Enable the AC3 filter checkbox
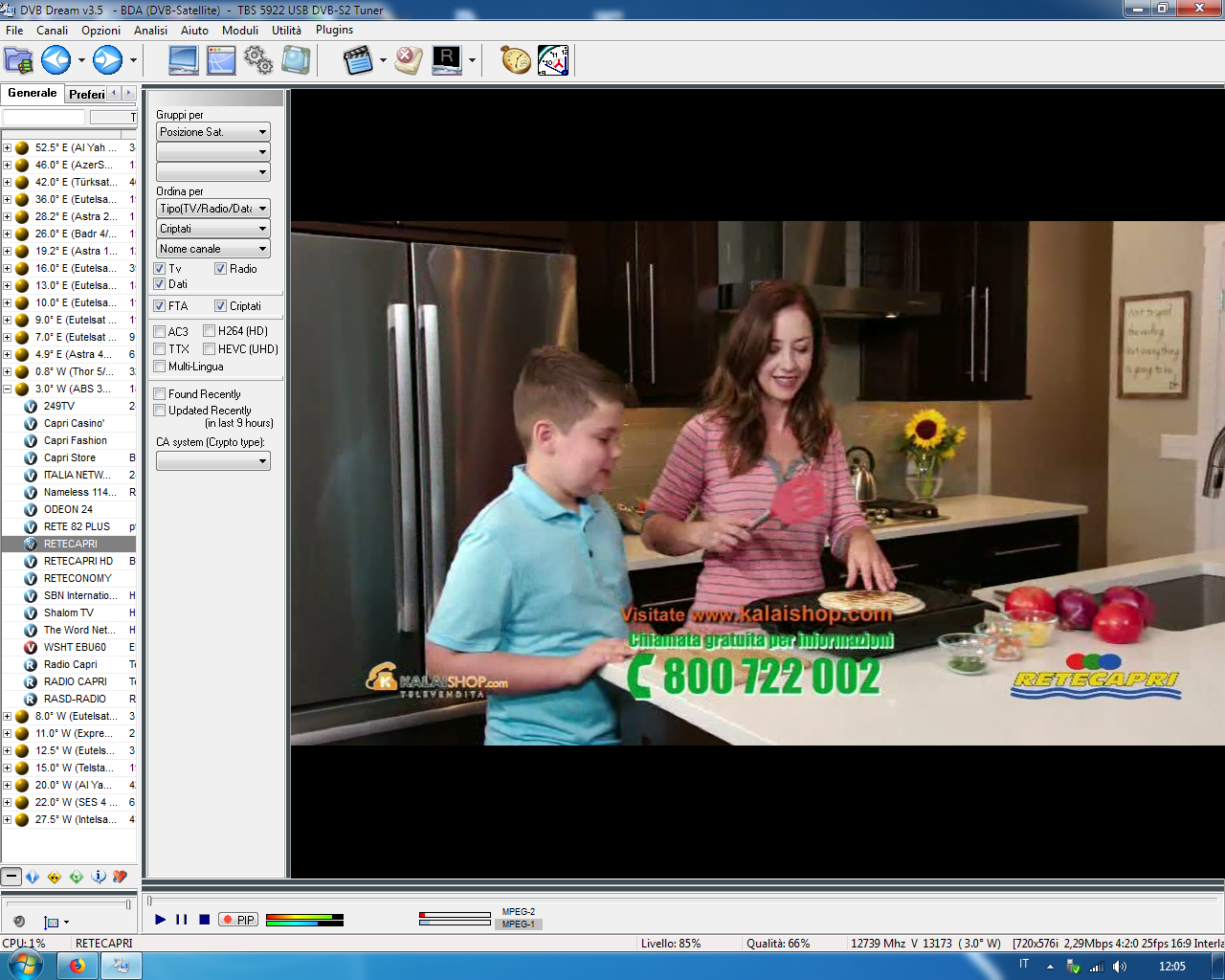 pyautogui.click(x=160, y=332)
